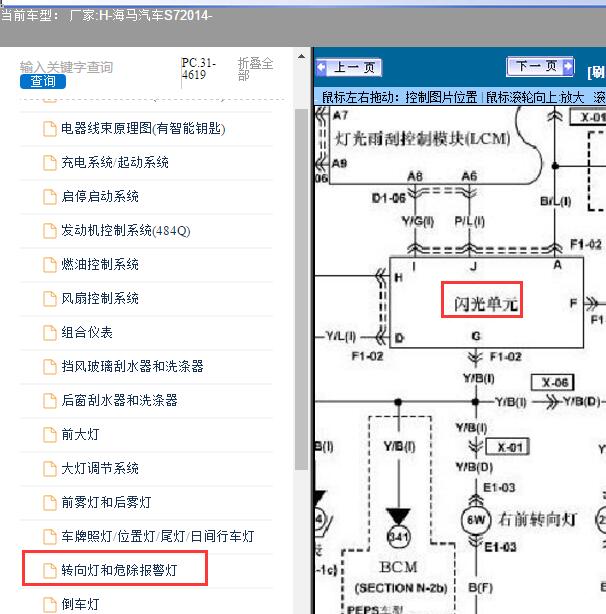
Task: Click the PC.31-4619 label
Action: (199, 69)
